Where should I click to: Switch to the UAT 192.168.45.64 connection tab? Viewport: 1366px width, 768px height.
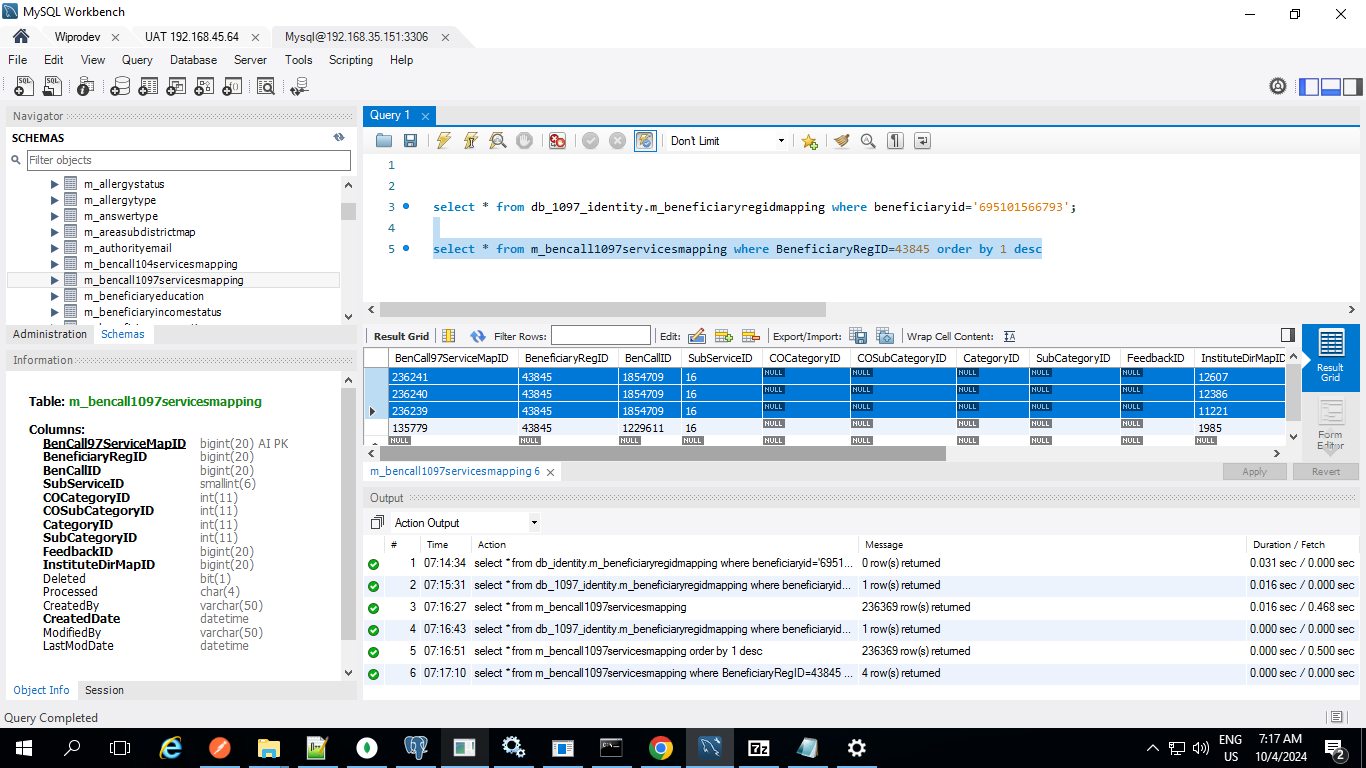191,37
